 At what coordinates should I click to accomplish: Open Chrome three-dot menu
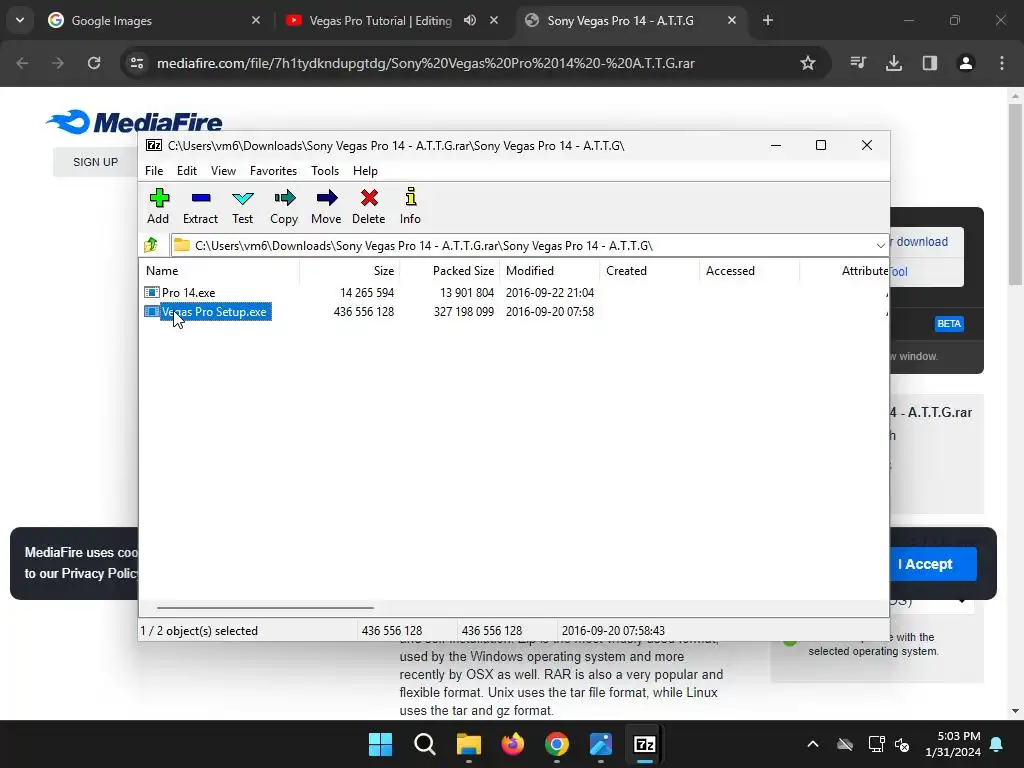pyautogui.click(x=1002, y=63)
